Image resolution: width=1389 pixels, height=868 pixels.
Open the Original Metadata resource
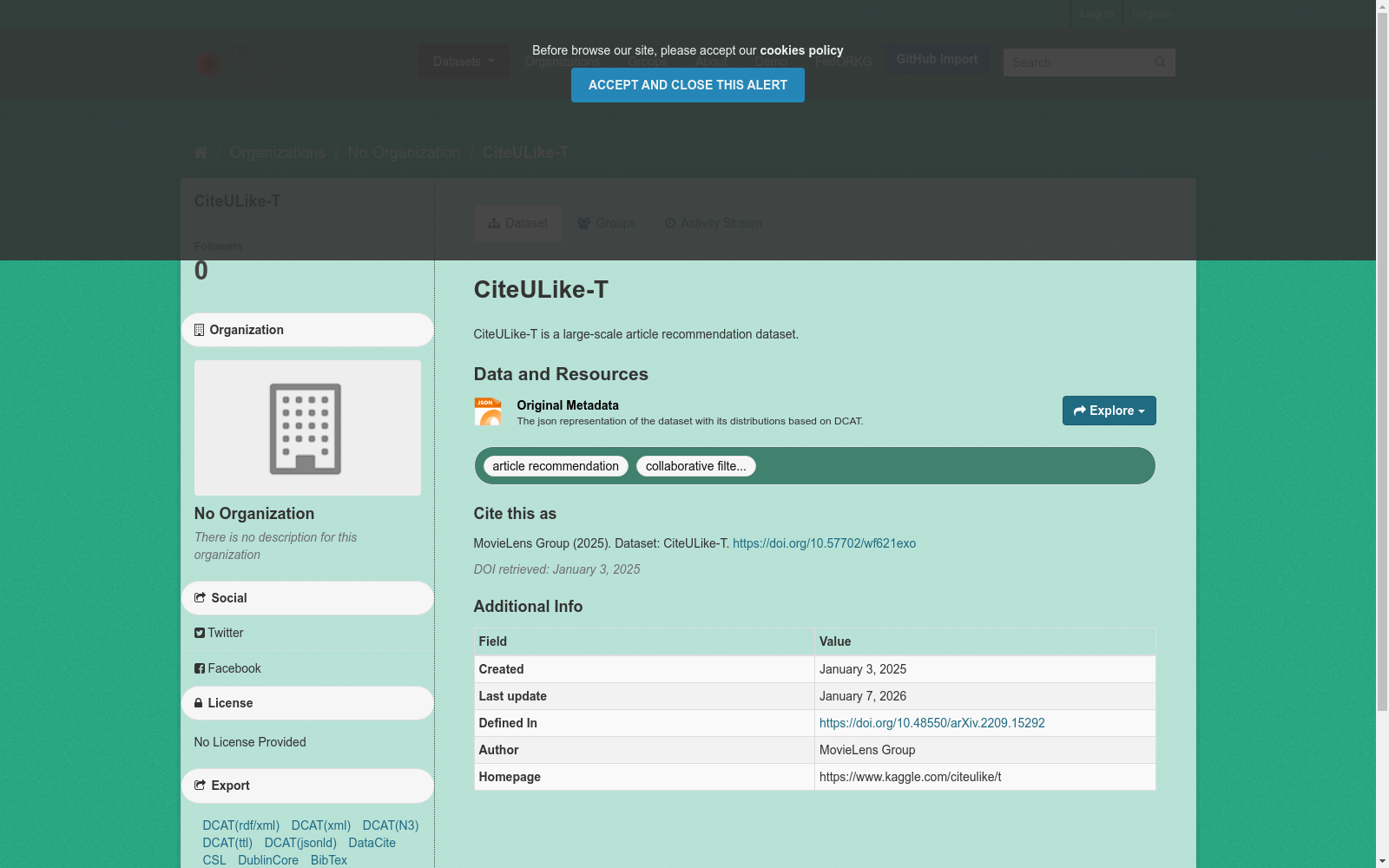tap(568, 405)
